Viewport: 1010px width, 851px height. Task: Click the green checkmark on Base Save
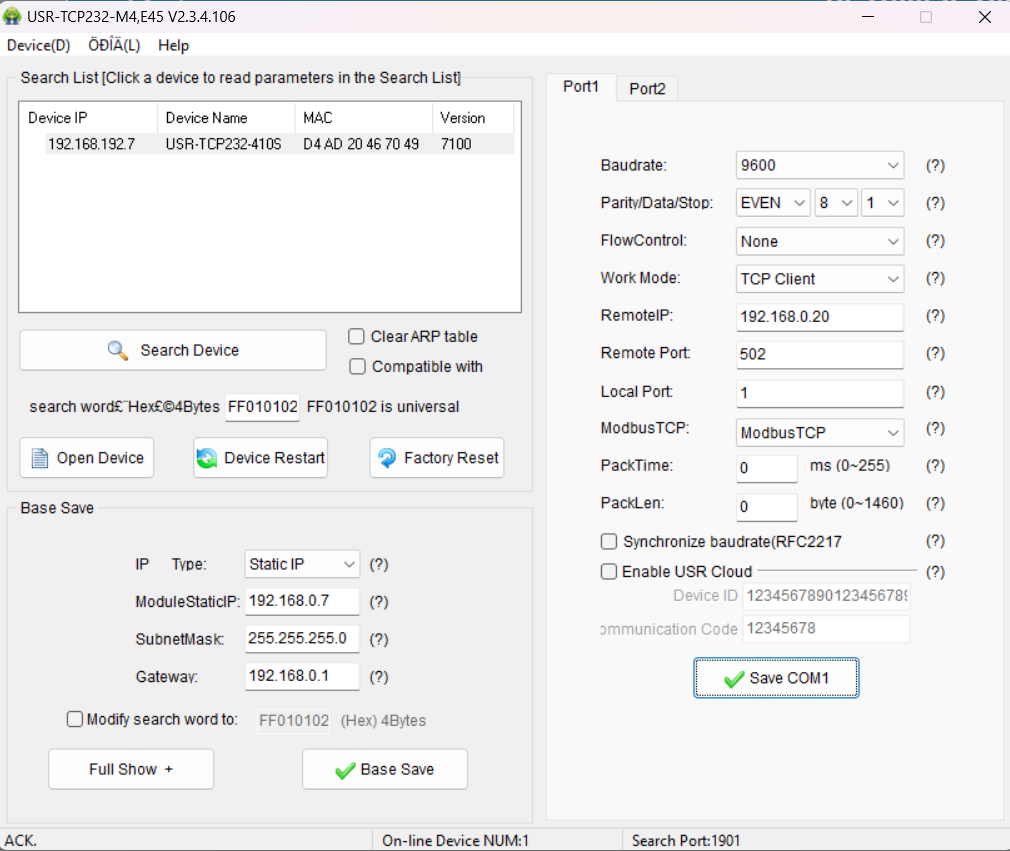tap(345, 769)
